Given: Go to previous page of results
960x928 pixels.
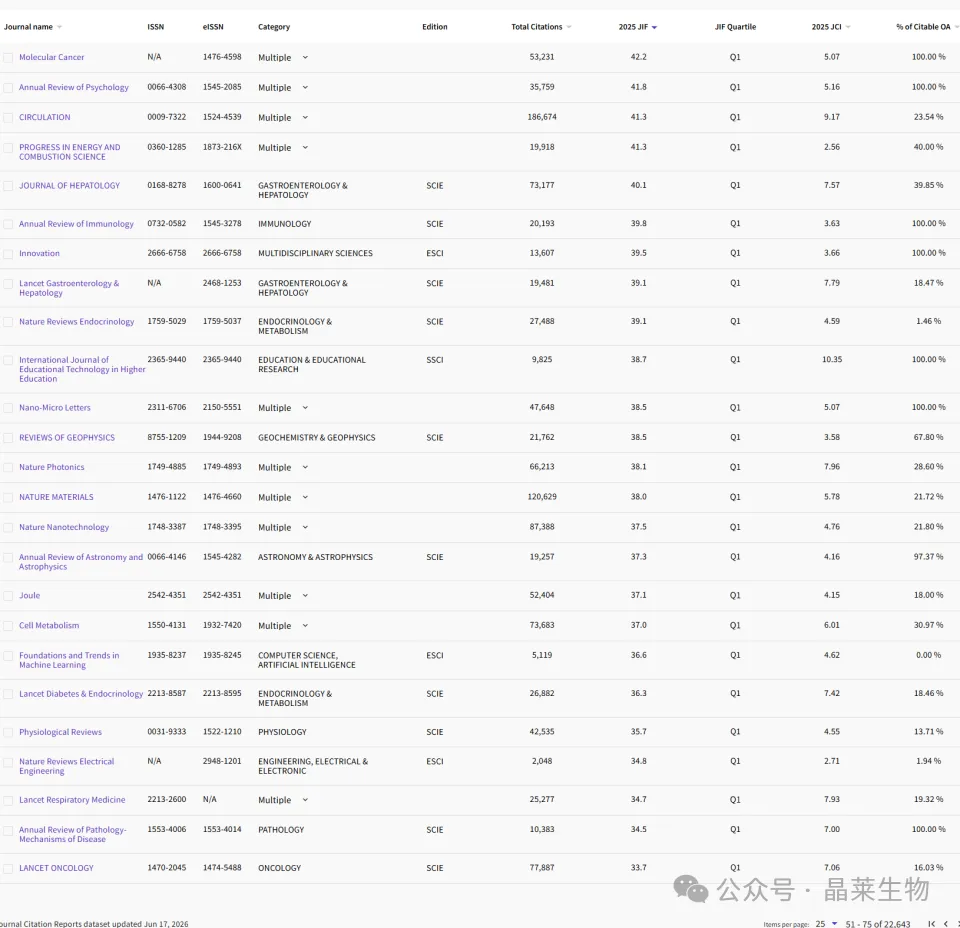Looking at the screenshot, I should (946, 924).
